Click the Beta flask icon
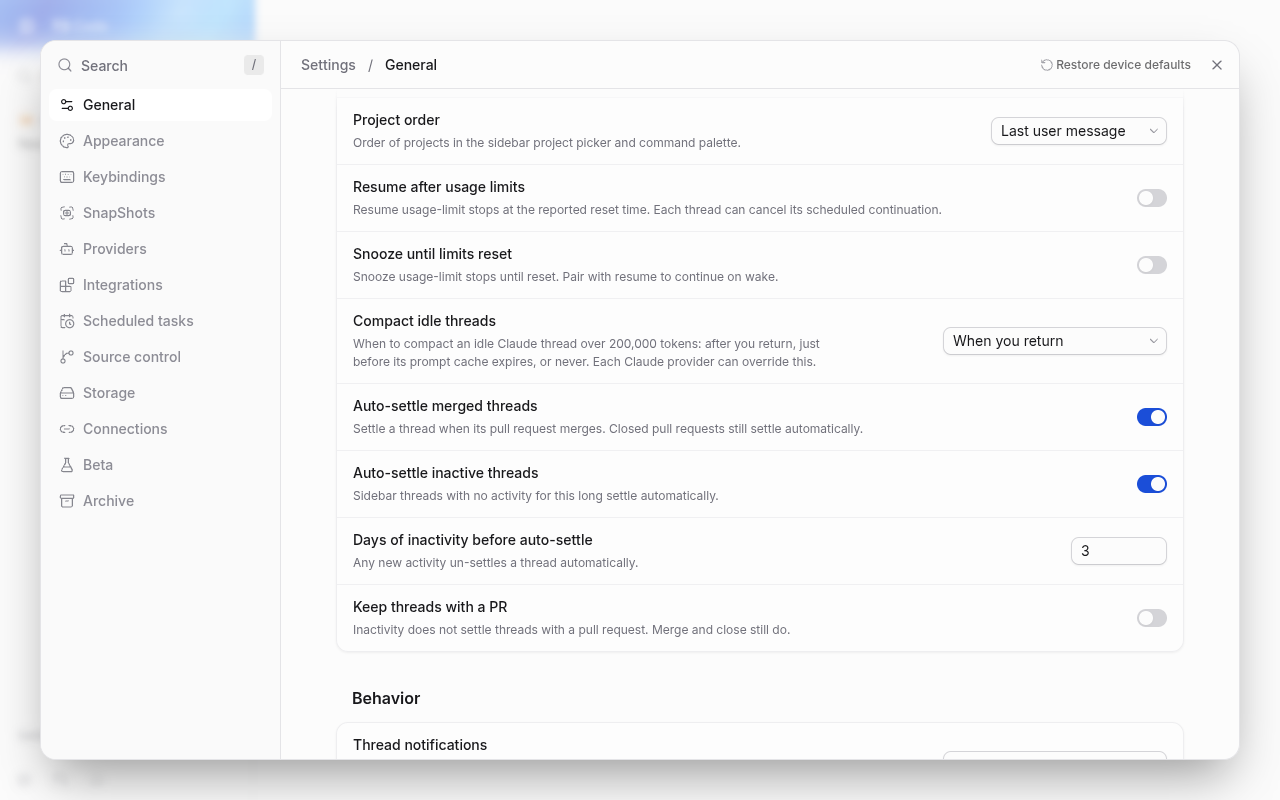 coord(67,465)
